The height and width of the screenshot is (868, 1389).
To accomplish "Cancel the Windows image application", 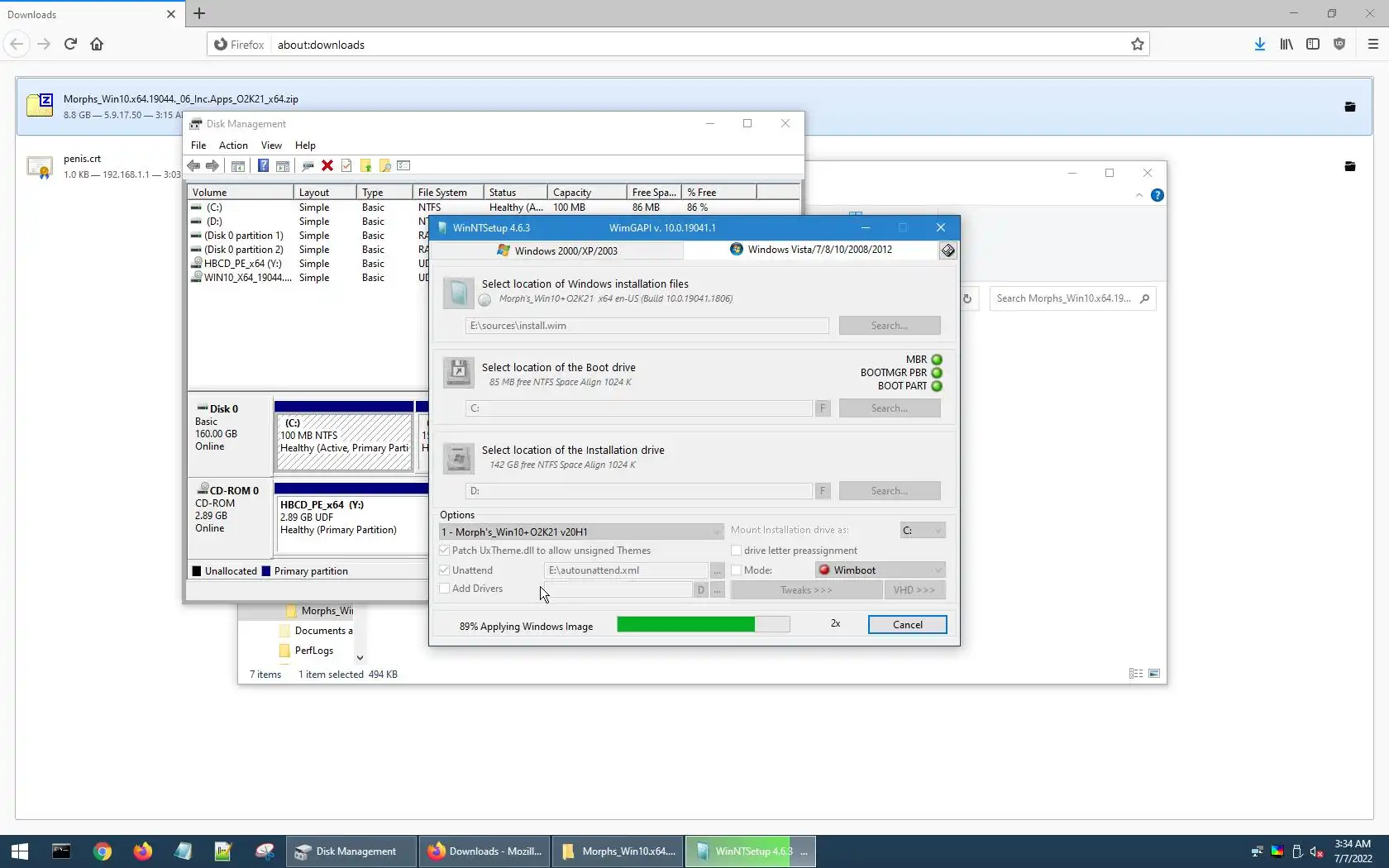I will [907, 625].
